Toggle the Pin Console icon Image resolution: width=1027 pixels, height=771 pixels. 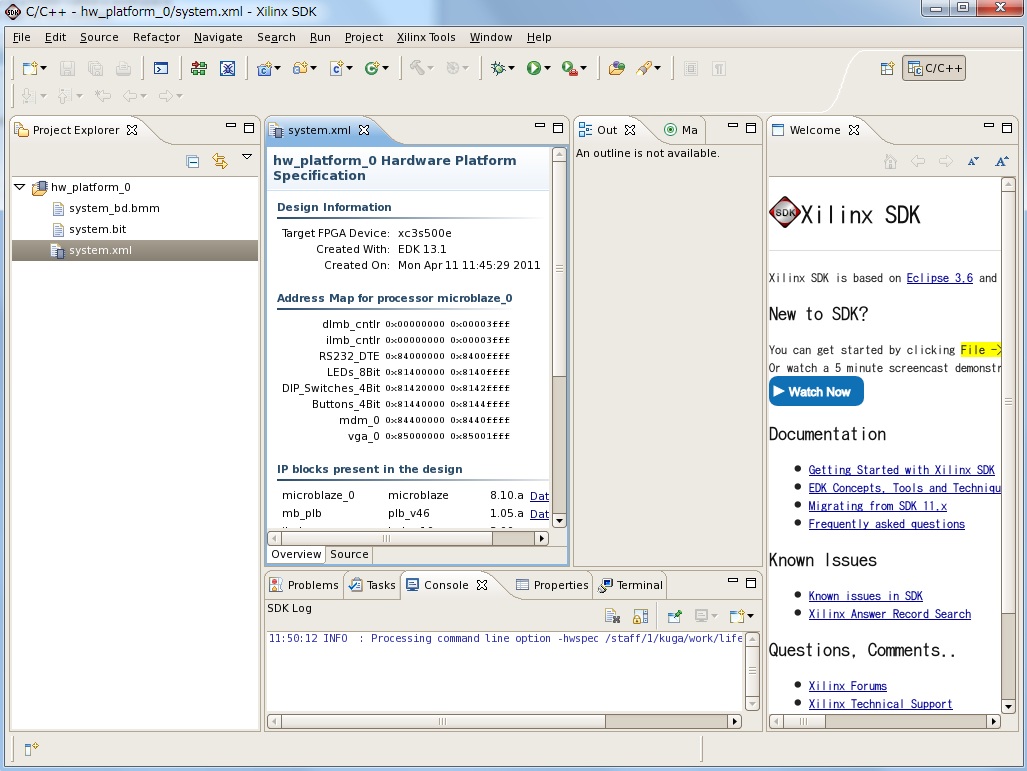coord(674,616)
